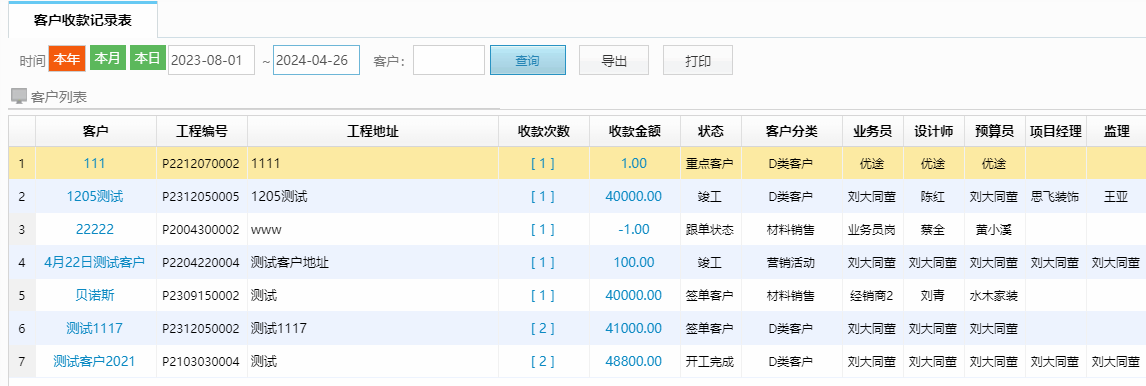The image size is (1146, 386).
Task: Select the 本月 time filter
Action: 108,59
